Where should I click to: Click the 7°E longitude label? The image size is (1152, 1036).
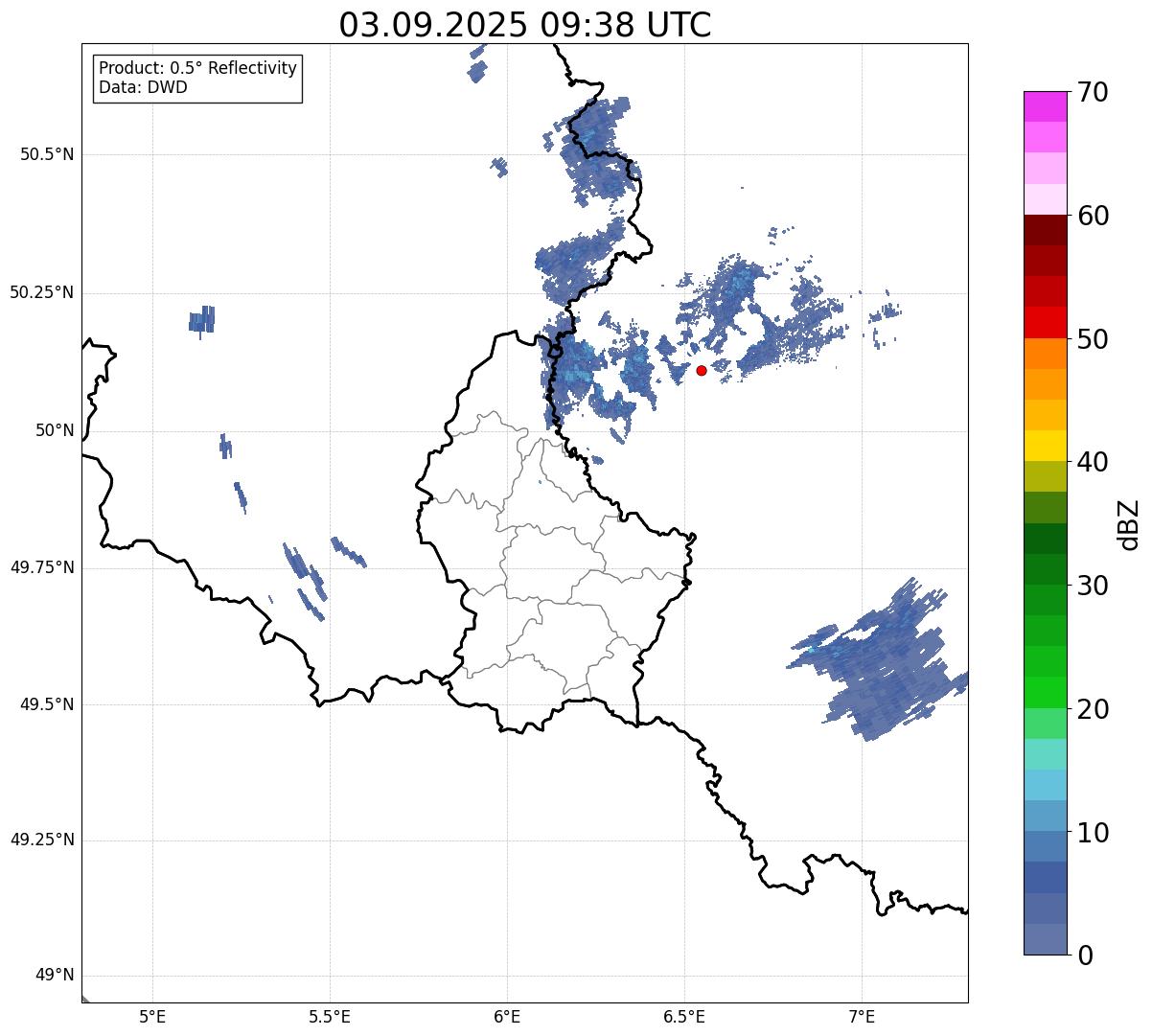862,1018
